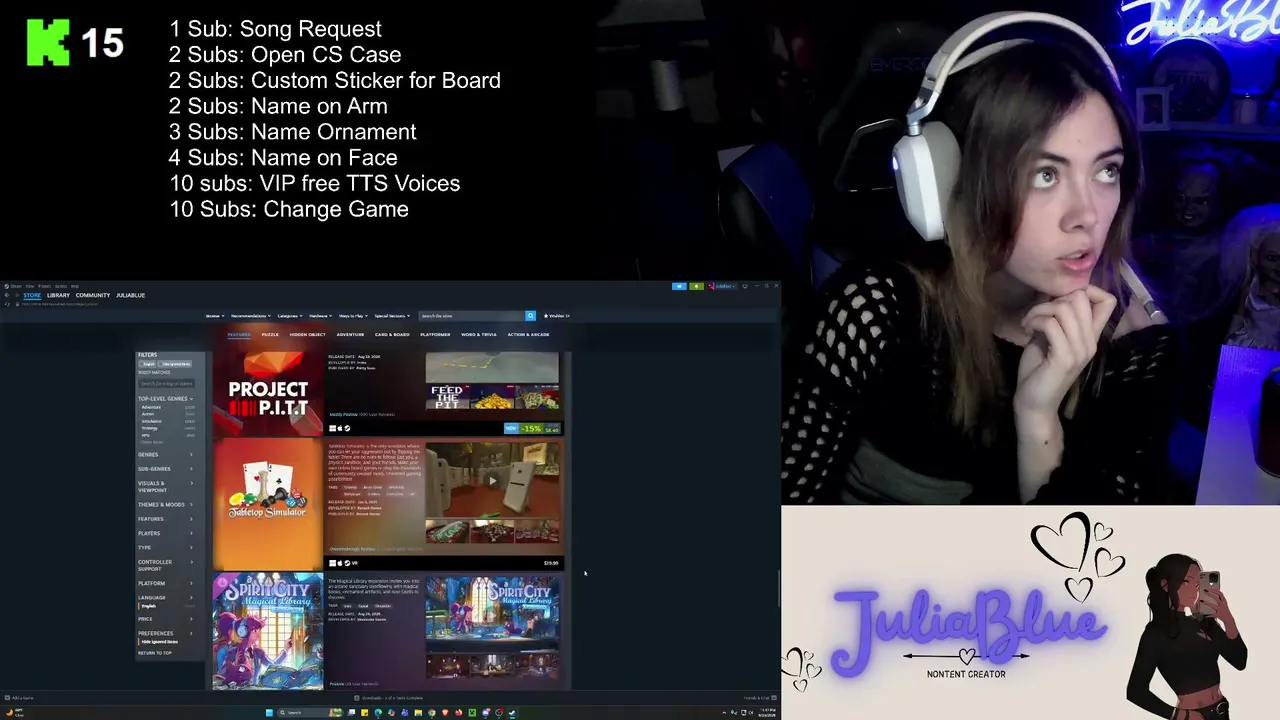Viewport: 1280px width, 720px height.
Task: Select the ADVENTURE category tab
Action: [350, 334]
